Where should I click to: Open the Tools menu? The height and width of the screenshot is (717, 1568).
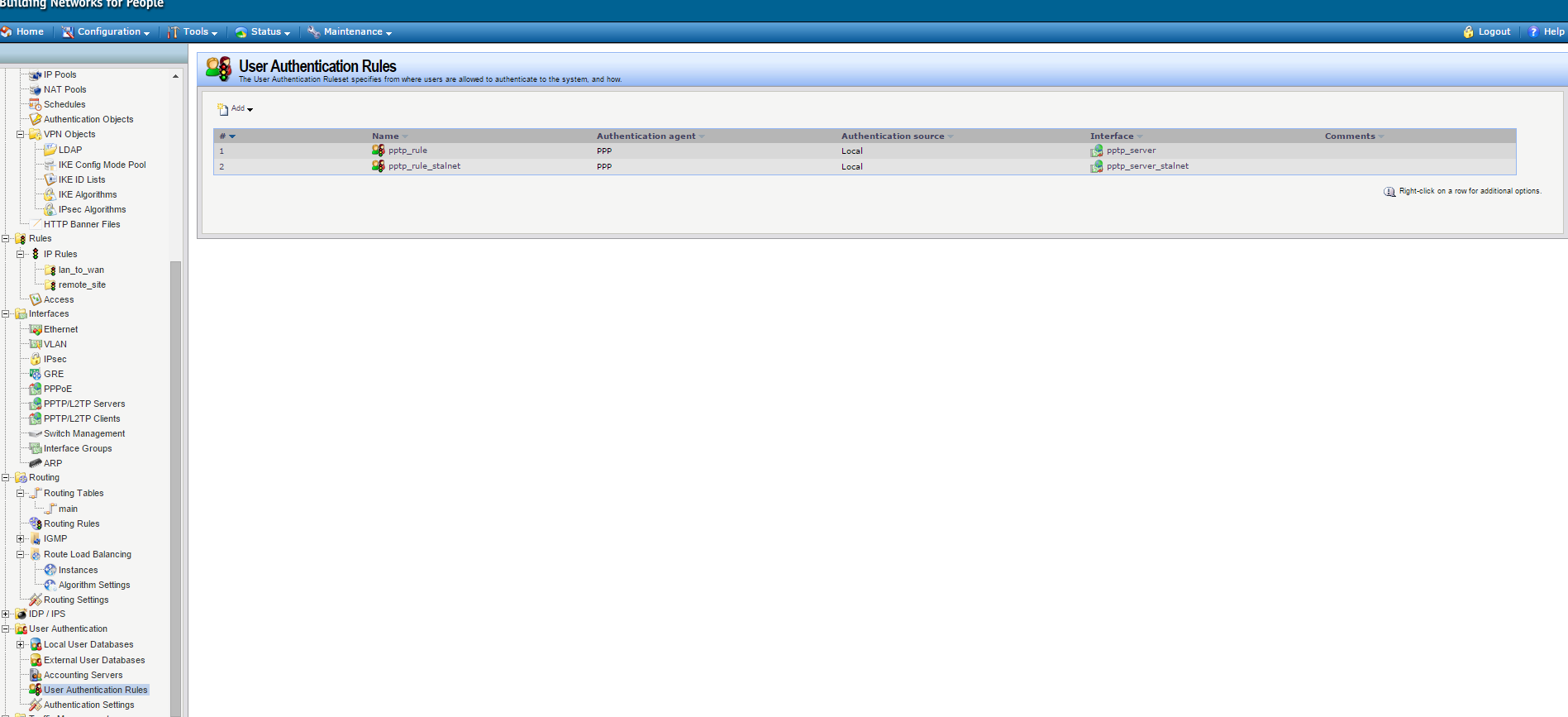[x=193, y=31]
